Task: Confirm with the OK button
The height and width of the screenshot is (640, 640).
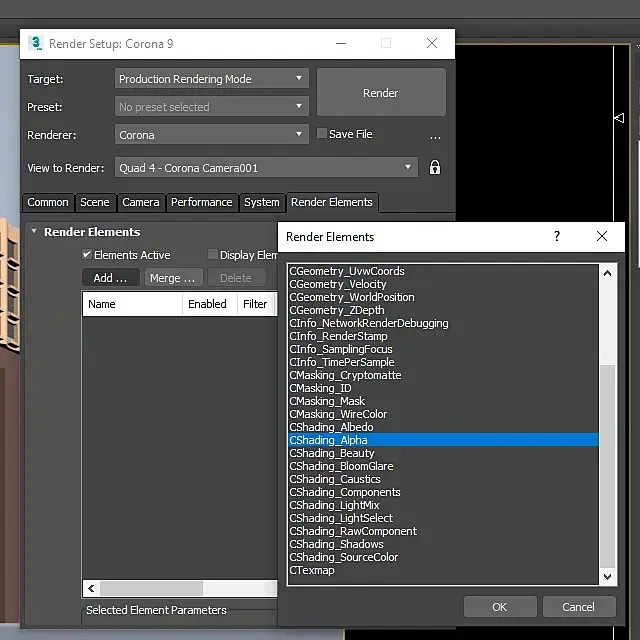Action: [500, 607]
